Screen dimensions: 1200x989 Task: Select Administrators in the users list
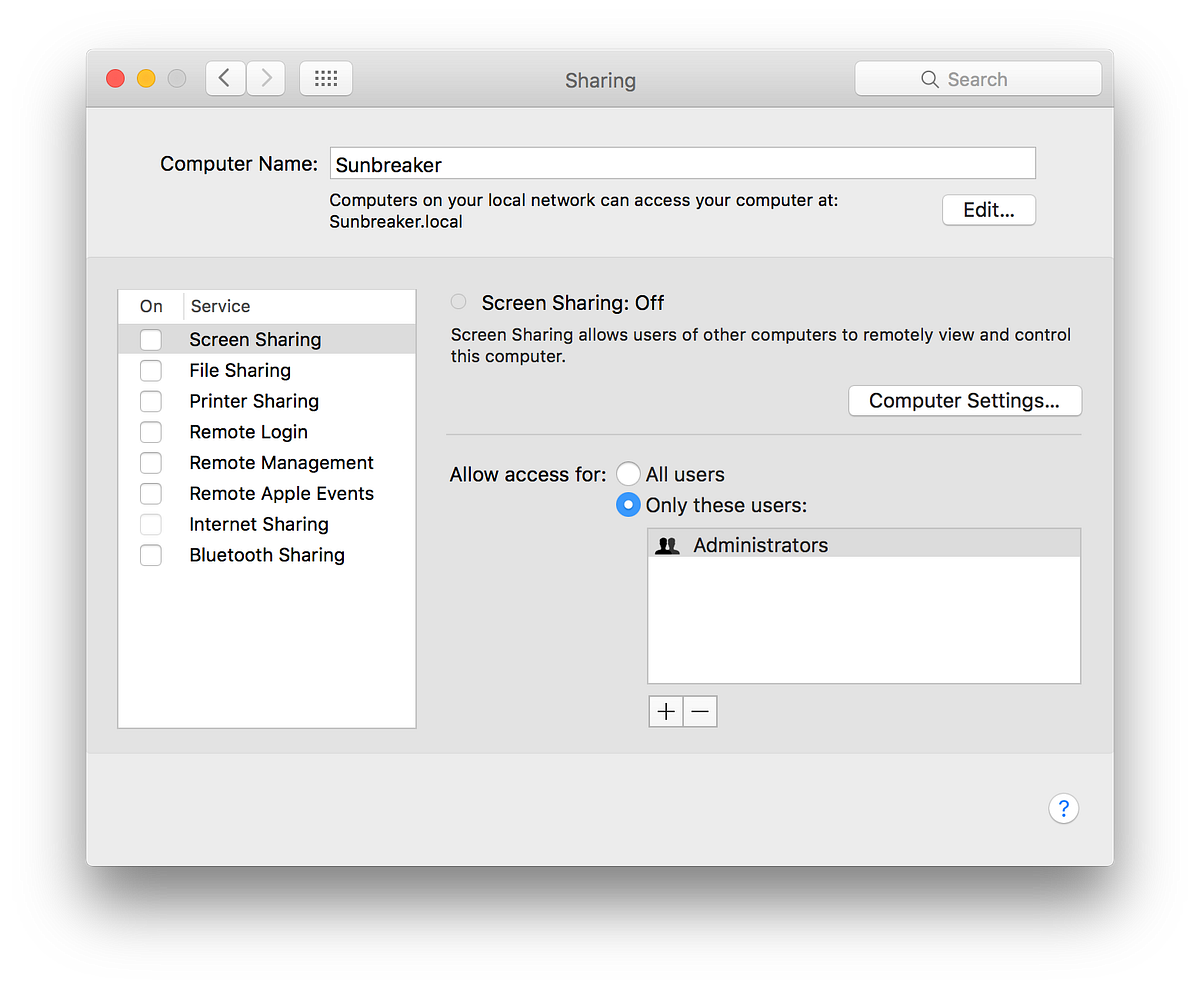pyautogui.click(x=760, y=544)
